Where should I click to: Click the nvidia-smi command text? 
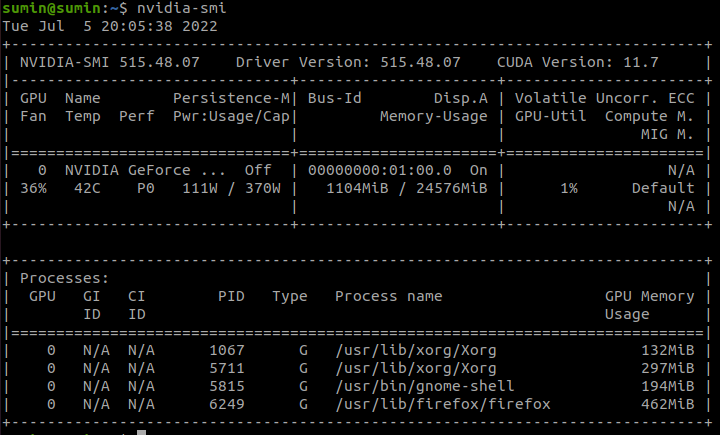pos(181,8)
